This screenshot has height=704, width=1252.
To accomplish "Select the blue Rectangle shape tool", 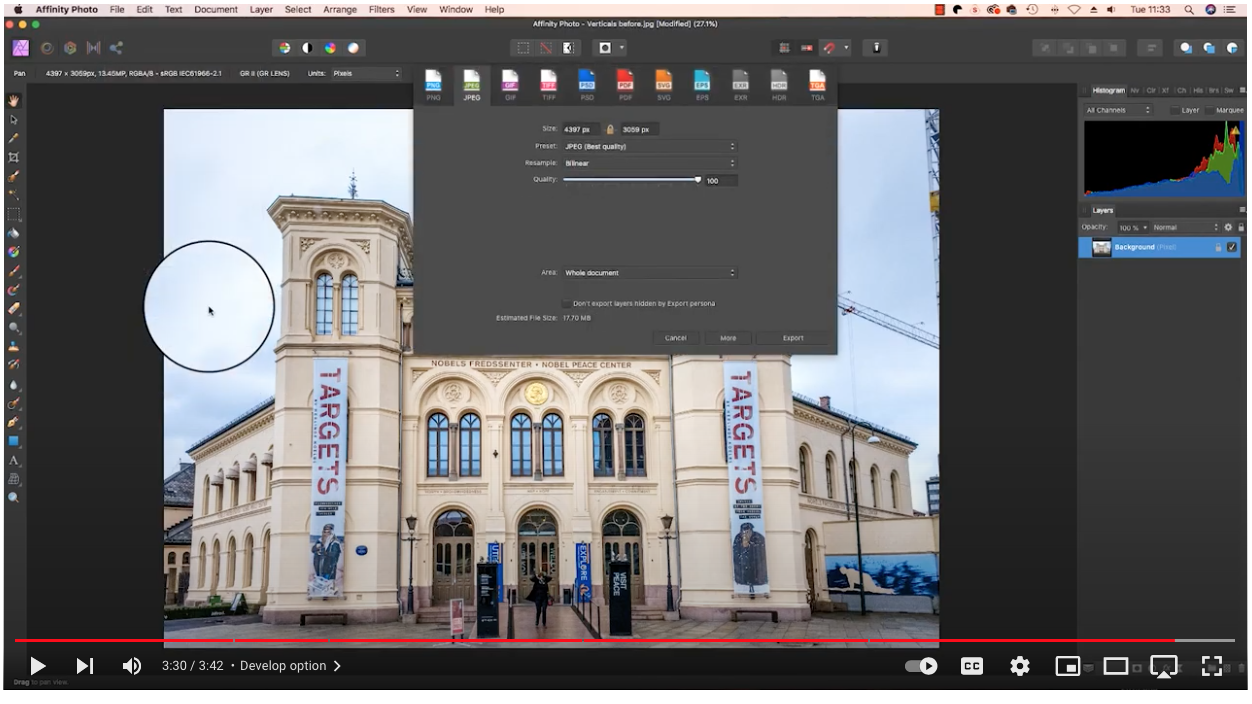I will click(x=14, y=441).
